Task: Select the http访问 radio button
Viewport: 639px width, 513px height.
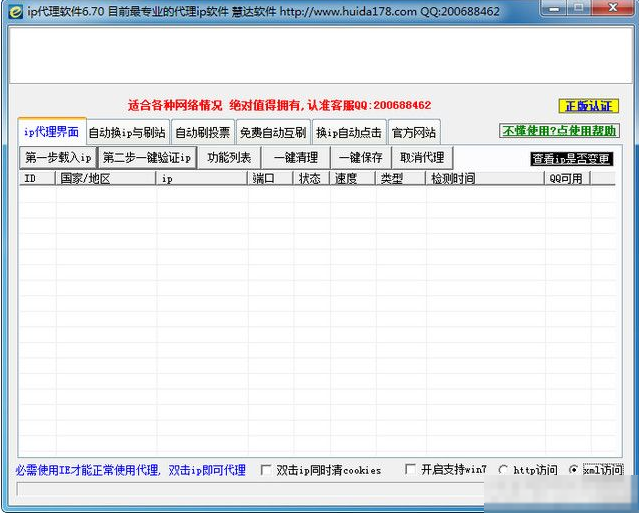Action: point(503,470)
